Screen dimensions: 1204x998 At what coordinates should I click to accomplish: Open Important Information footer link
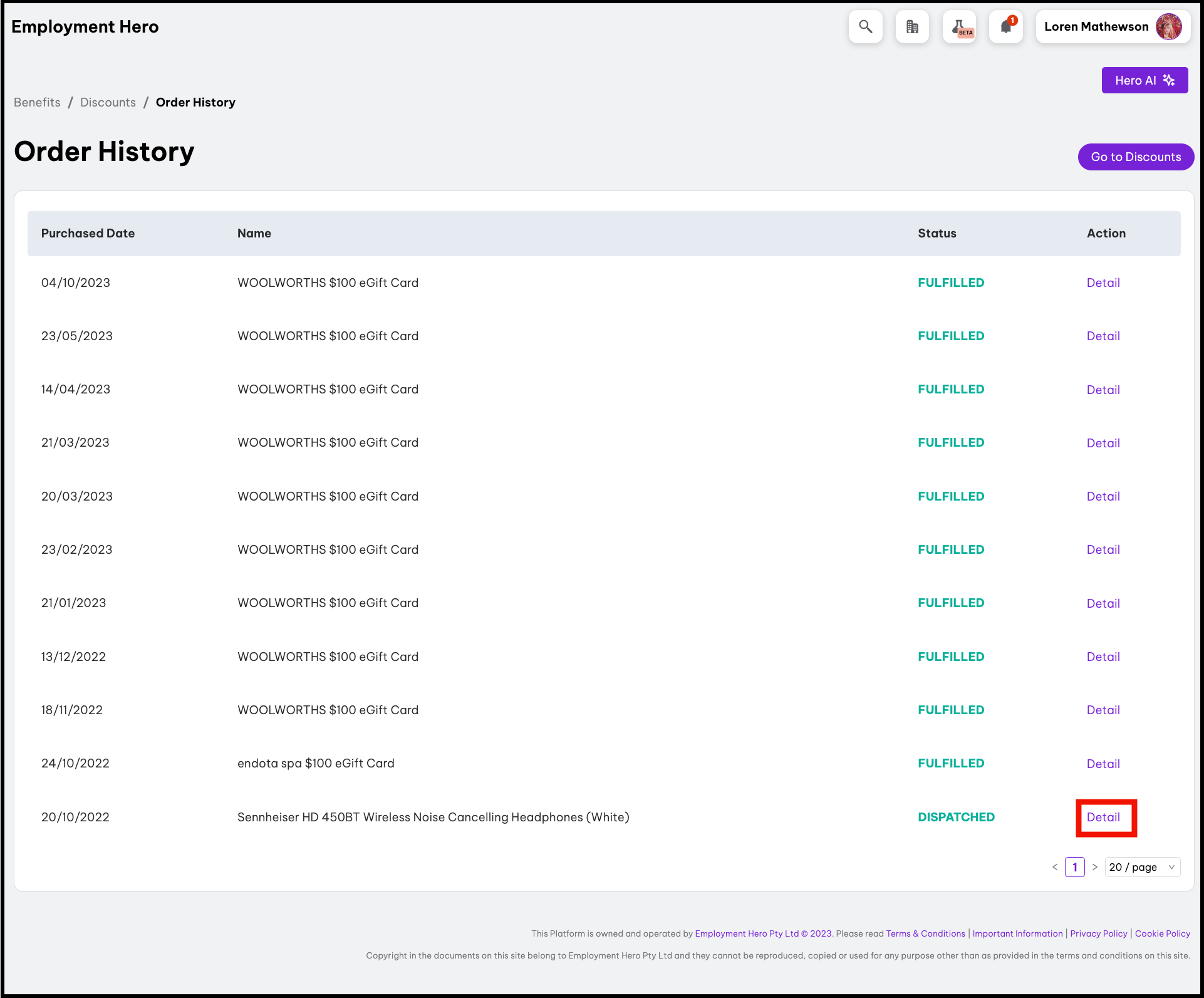tap(1017, 933)
